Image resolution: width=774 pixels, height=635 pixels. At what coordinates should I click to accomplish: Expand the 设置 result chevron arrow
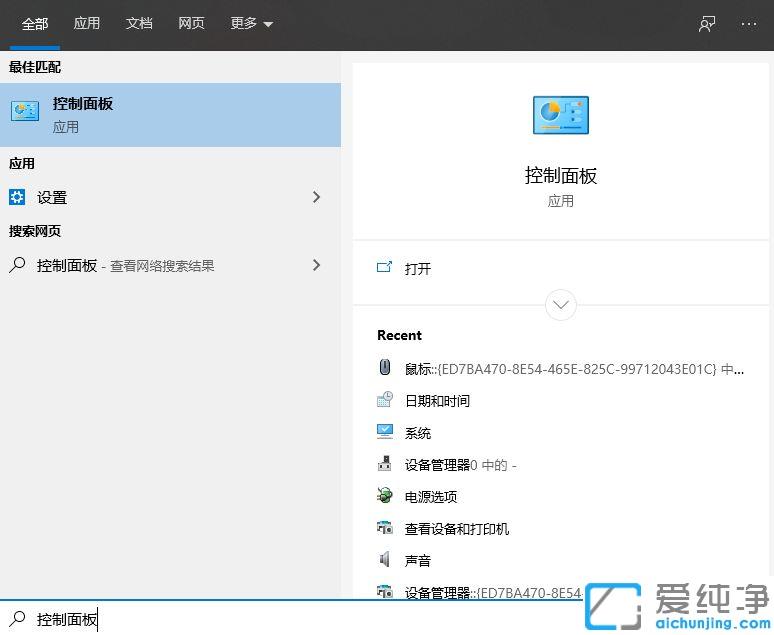317,197
